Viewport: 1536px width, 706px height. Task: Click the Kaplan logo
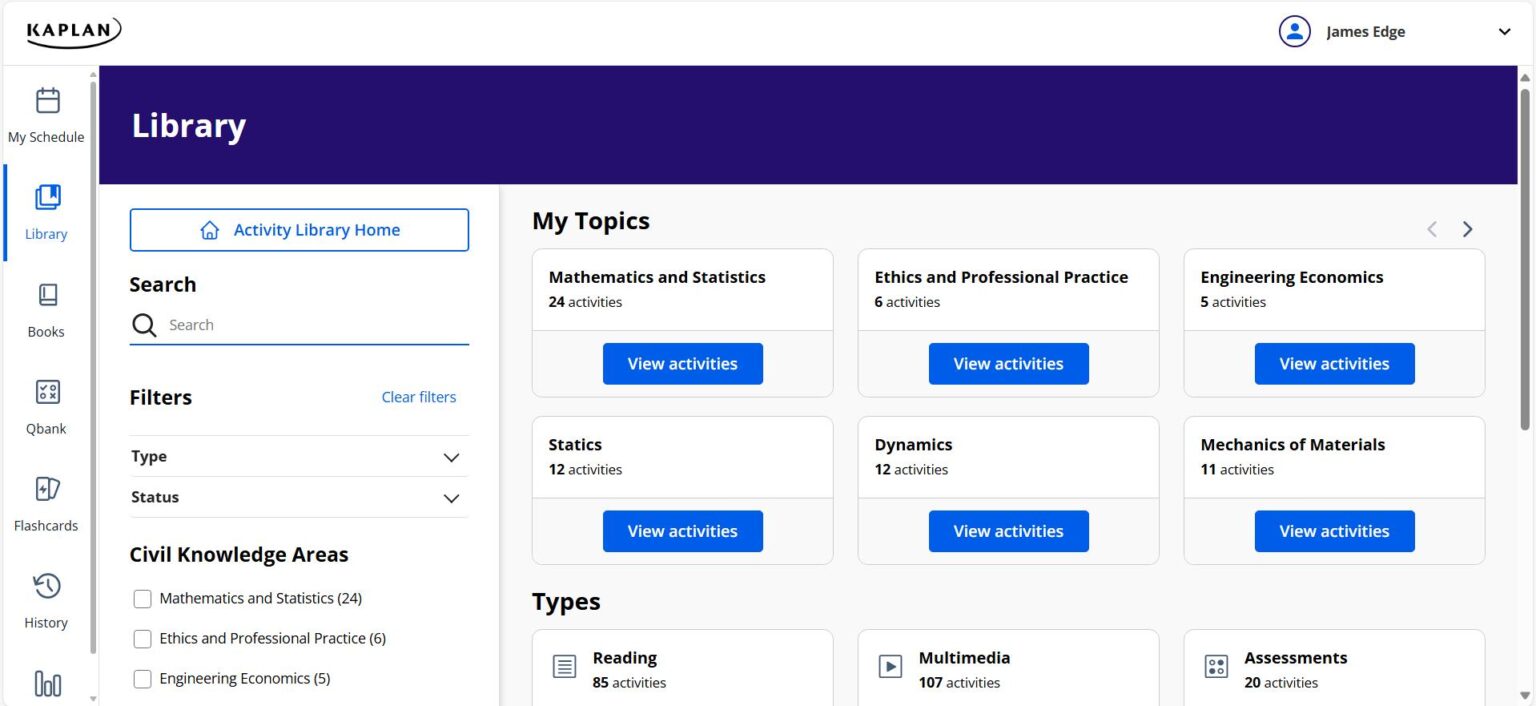pyautogui.click(x=73, y=32)
